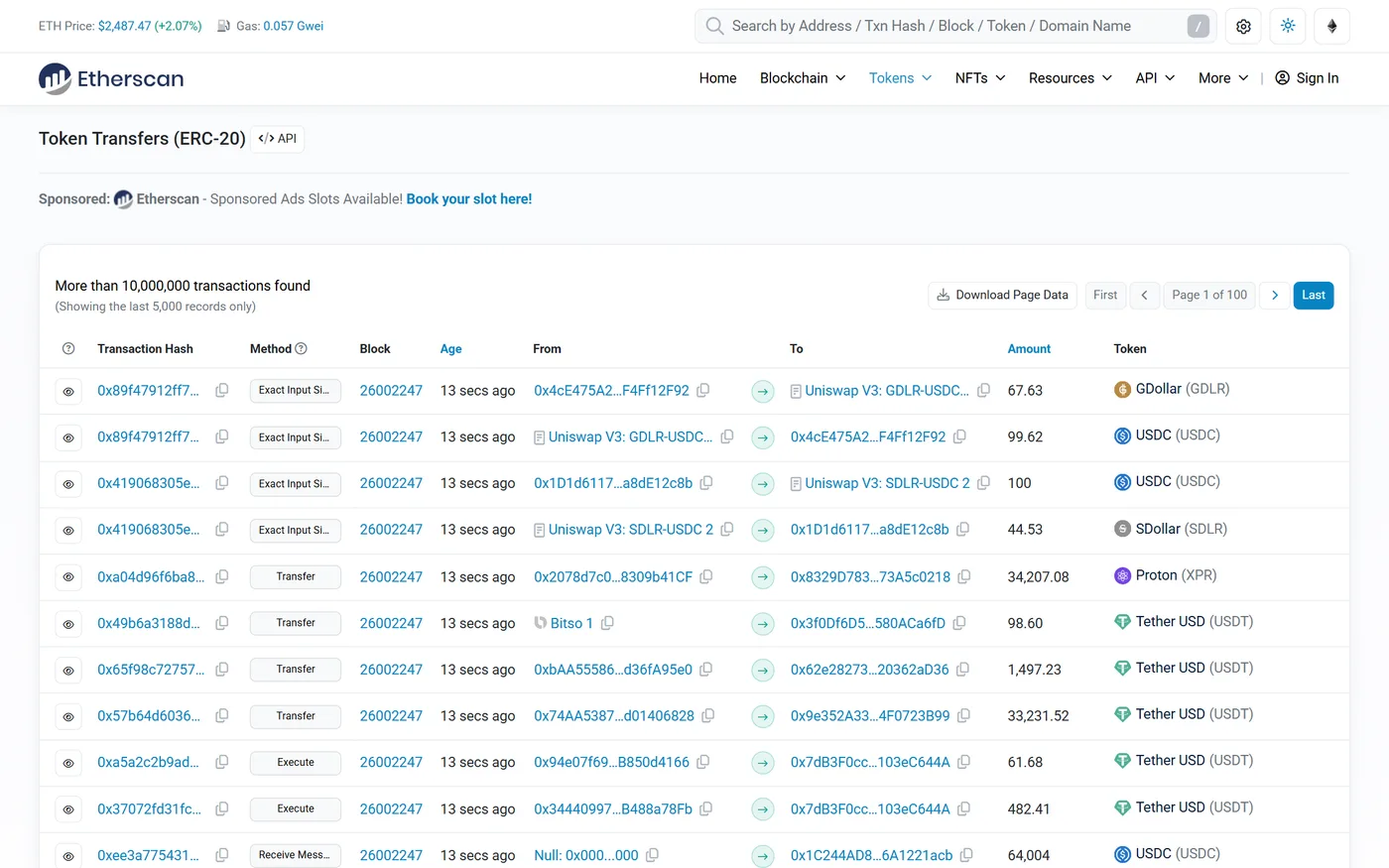Toggle the eye icon for 0xa04d96f6ba8
The image size is (1389, 868).
tap(68, 577)
